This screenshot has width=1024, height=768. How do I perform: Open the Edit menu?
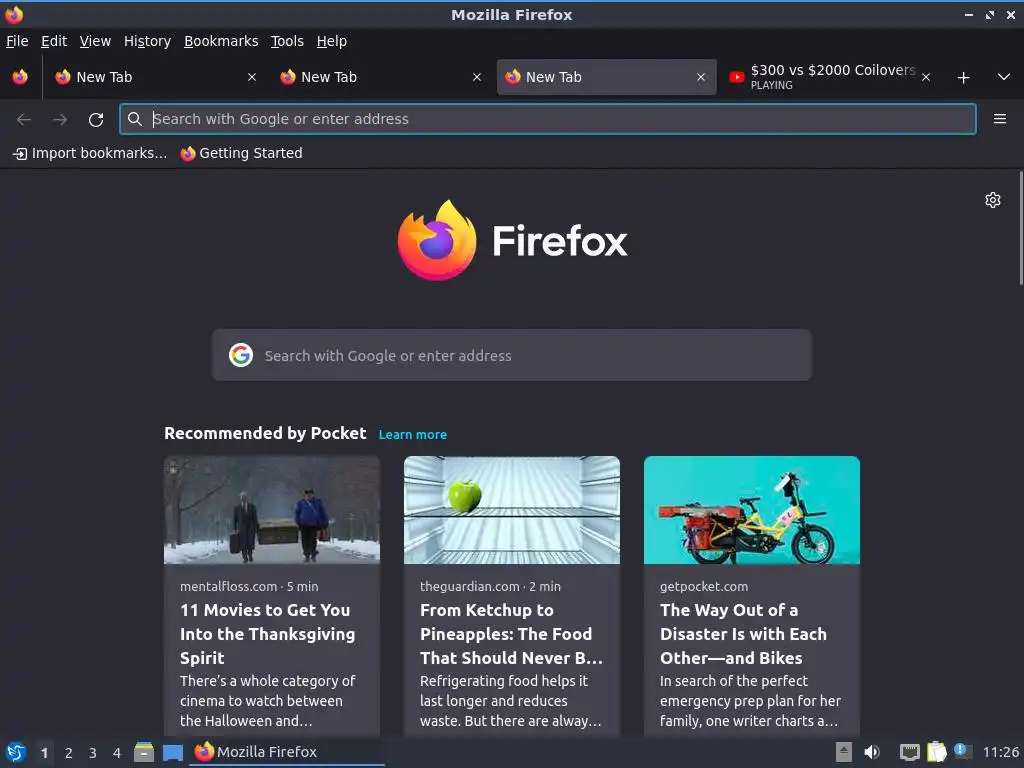click(54, 41)
